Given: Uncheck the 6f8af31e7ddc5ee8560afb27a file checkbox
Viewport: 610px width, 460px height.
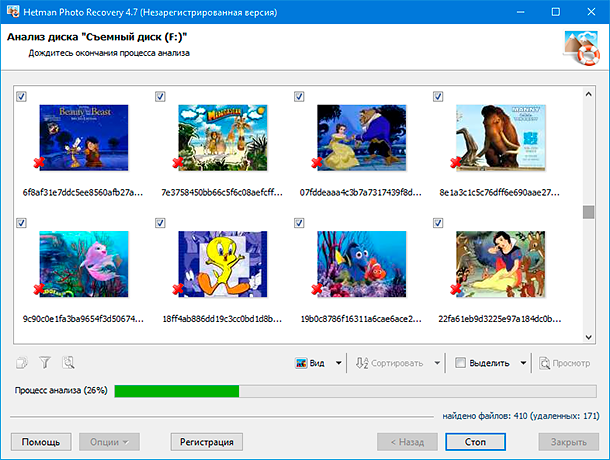Looking at the screenshot, I should (21, 96).
